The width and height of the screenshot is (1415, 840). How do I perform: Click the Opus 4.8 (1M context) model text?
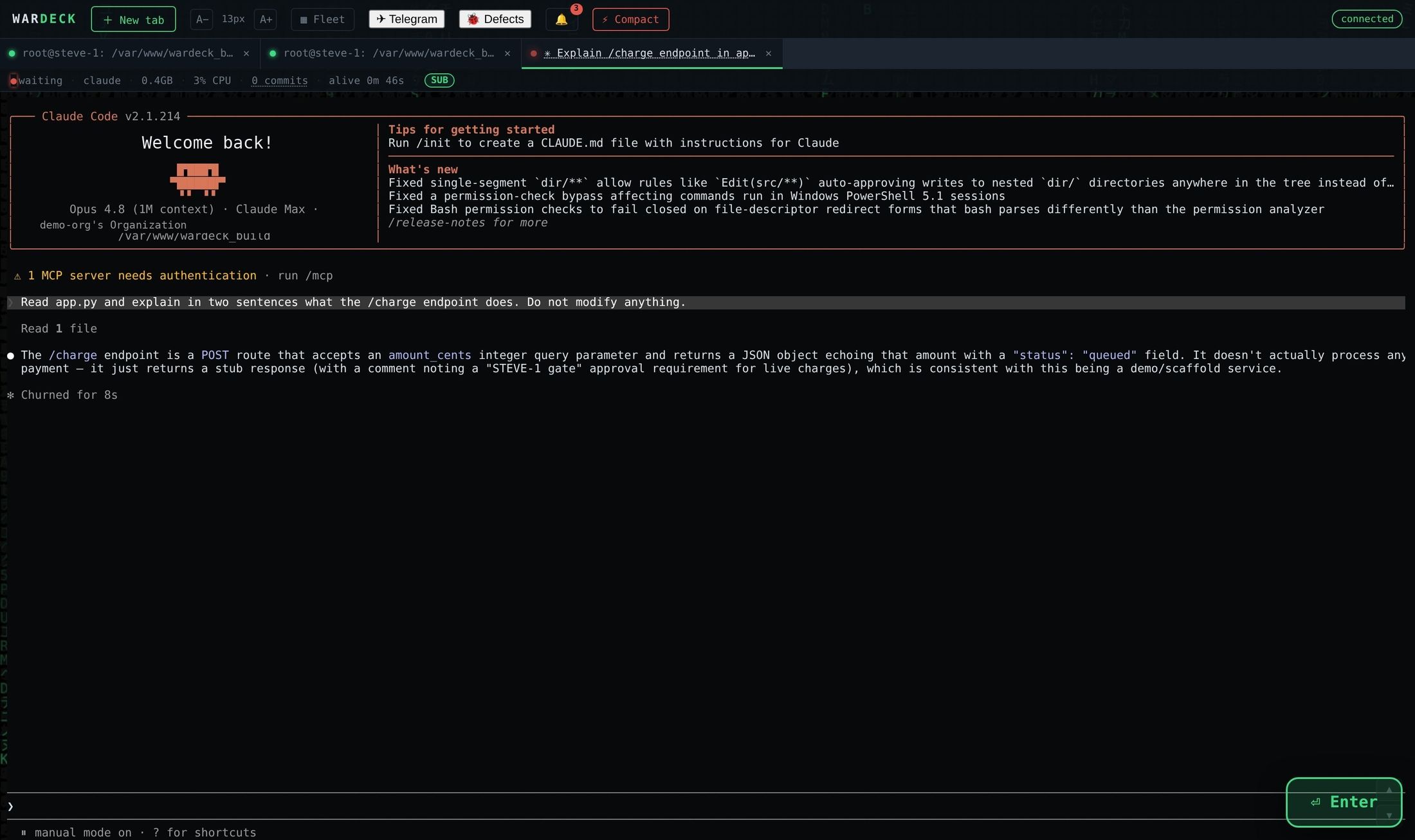click(141, 209)
